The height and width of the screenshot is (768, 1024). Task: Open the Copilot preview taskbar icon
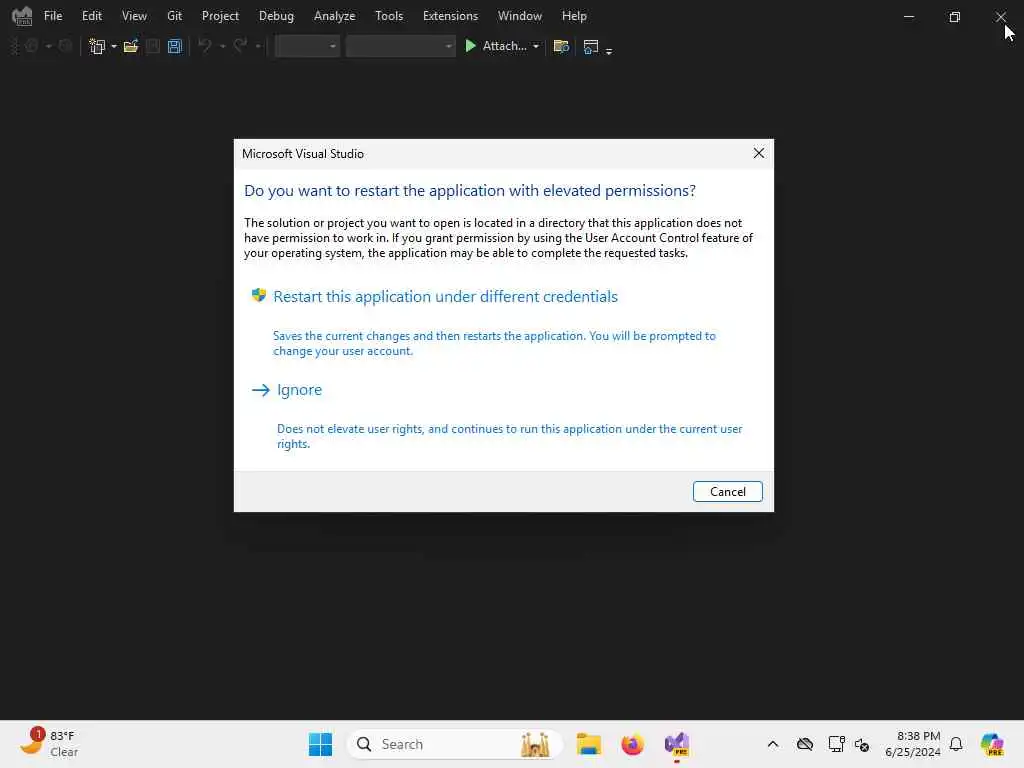point(992,744)
